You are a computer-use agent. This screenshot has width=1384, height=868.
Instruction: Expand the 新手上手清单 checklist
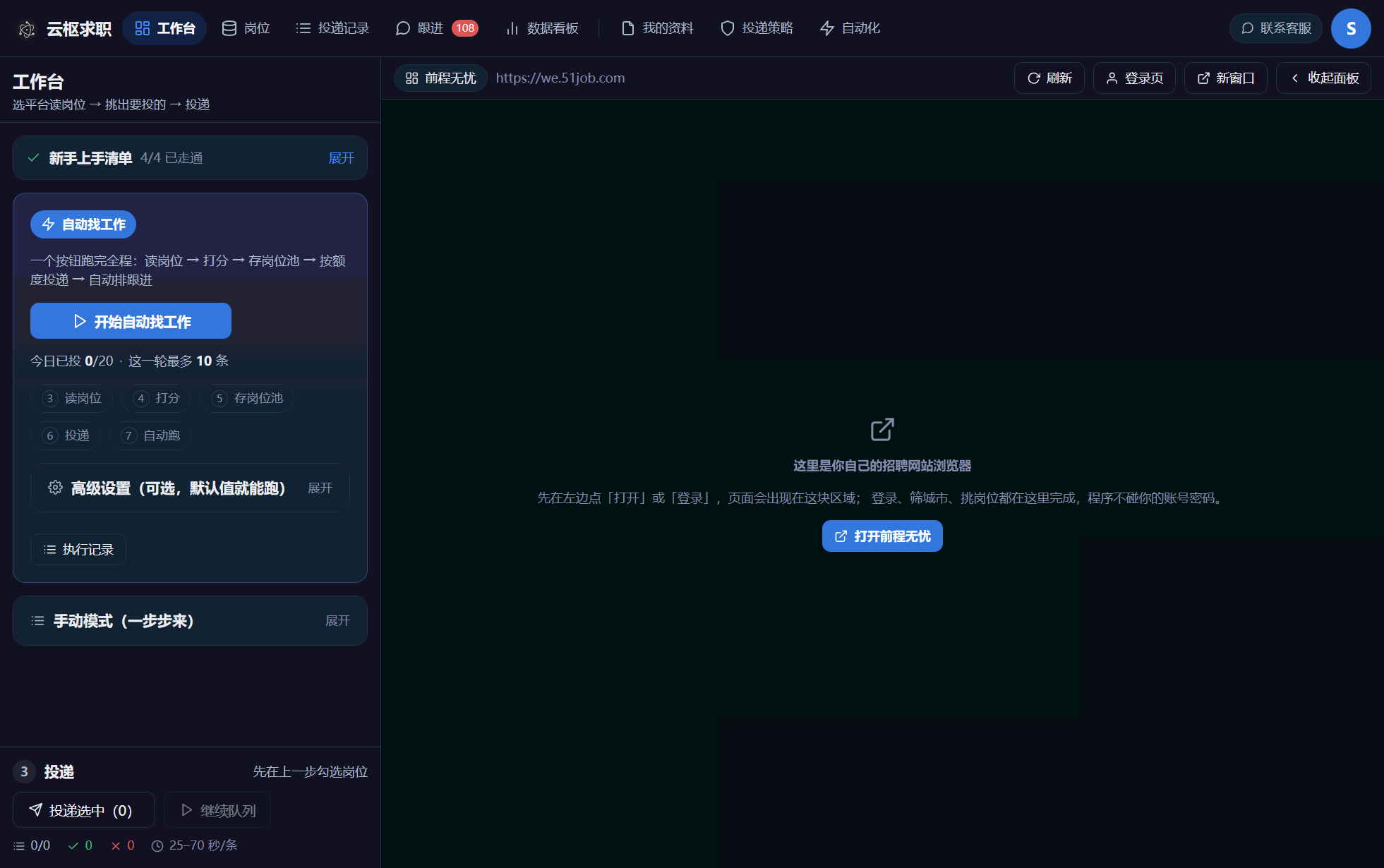point(341,158)
